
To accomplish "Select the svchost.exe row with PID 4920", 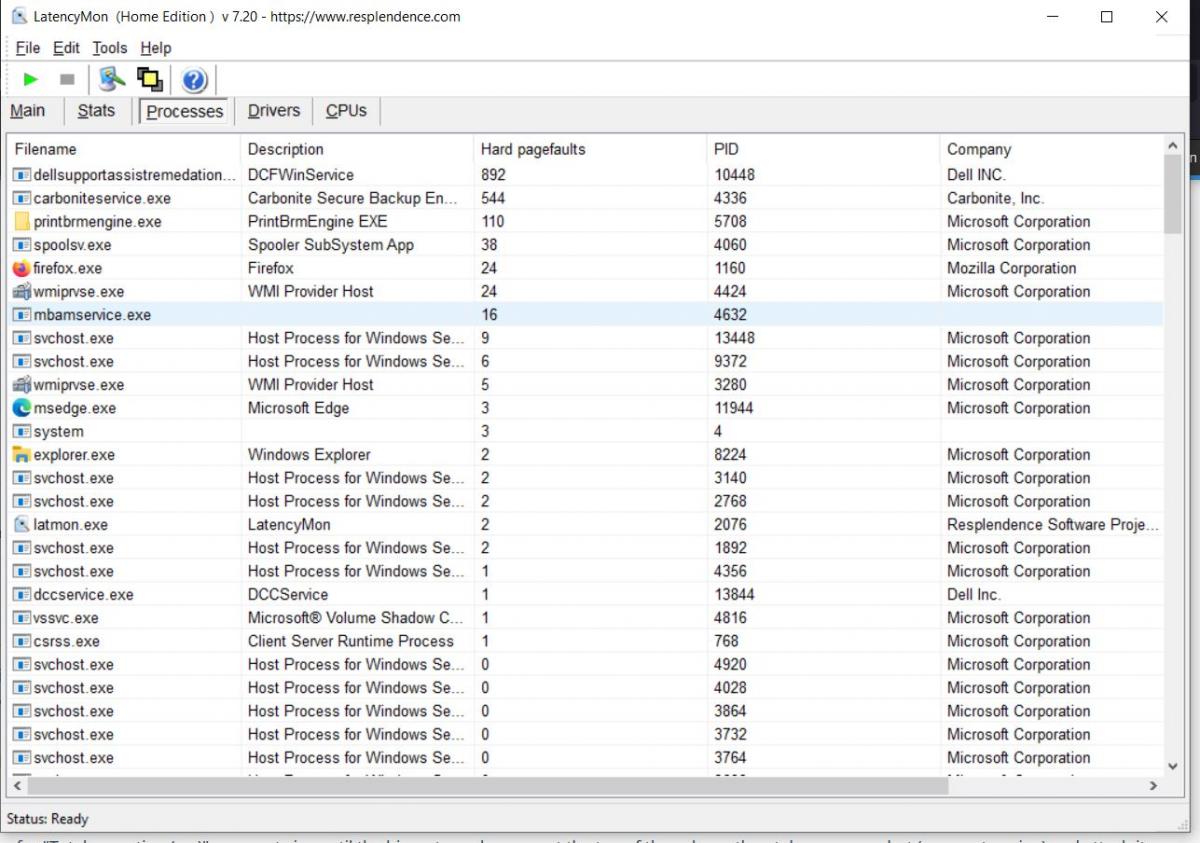I will (586, 665).
